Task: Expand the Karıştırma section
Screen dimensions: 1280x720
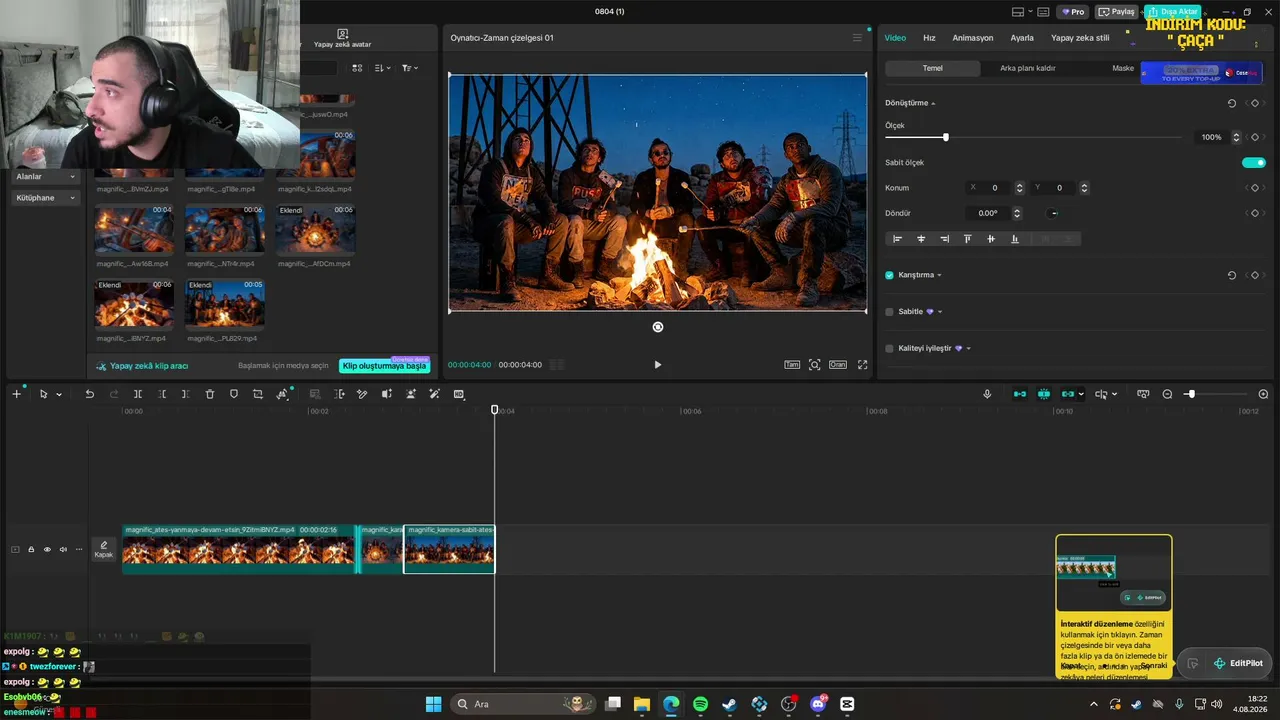Action: coord(939,275)
